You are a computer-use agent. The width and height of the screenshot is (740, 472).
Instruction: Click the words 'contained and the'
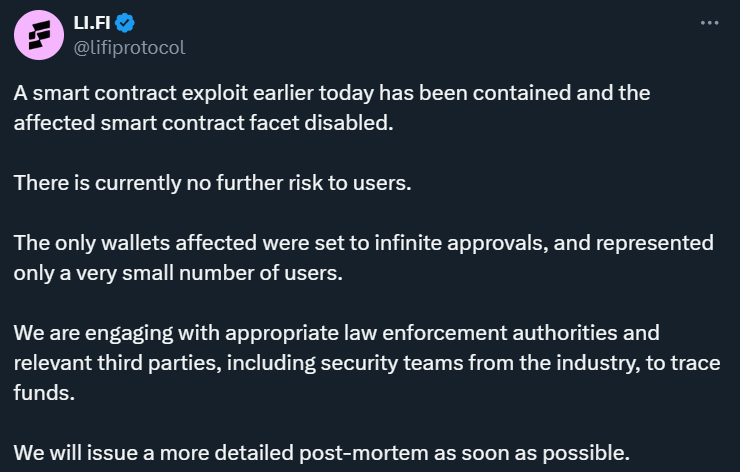[x=562, y=93]
